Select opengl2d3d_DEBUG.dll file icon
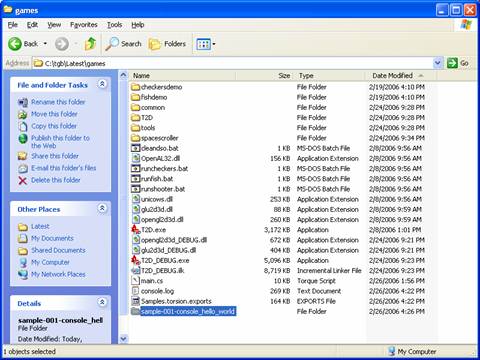480x360 pixels. tap(135, 240)
